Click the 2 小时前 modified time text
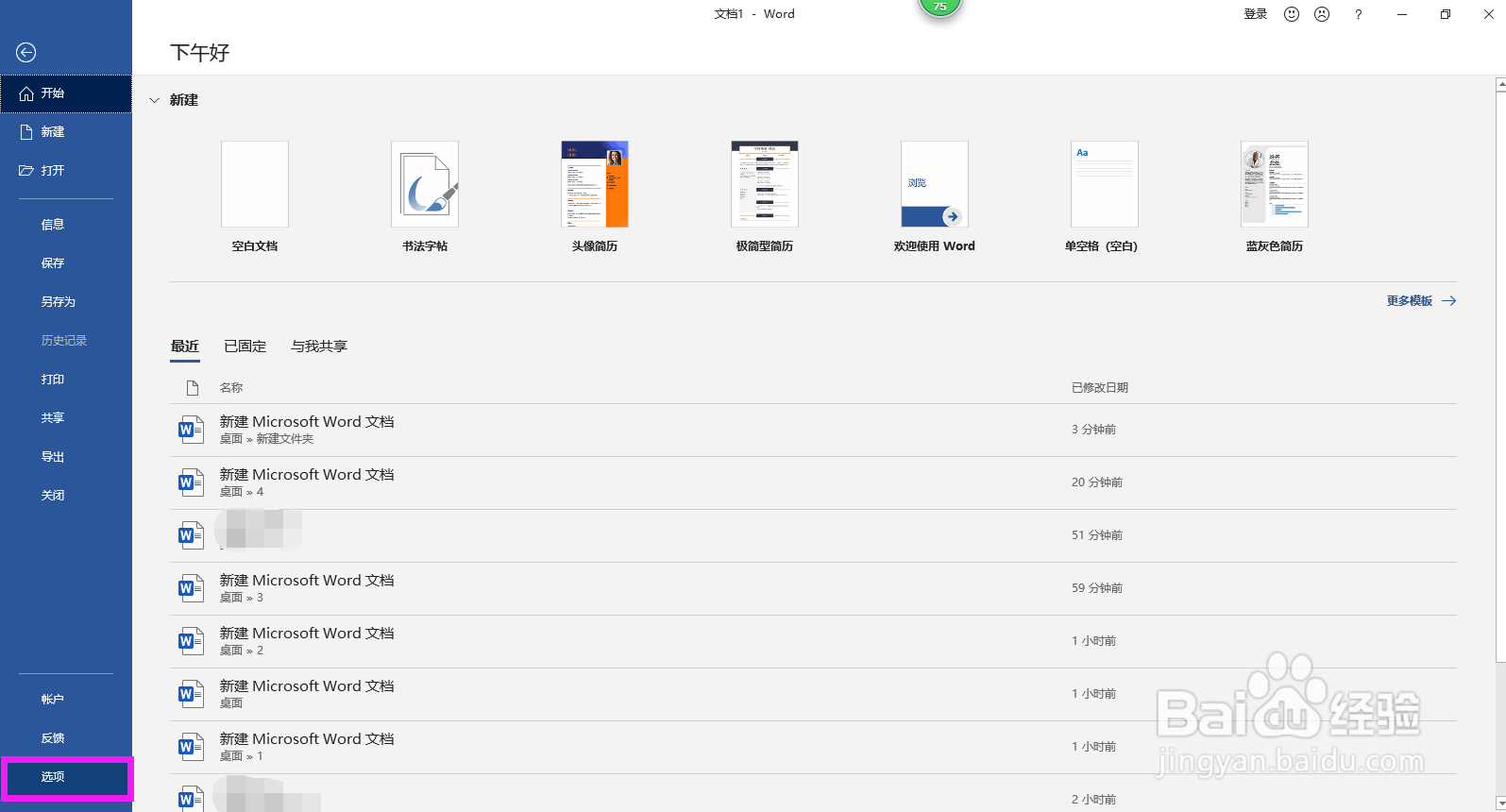This screenshot has width=1506, height=812. tap(1093, 800)
